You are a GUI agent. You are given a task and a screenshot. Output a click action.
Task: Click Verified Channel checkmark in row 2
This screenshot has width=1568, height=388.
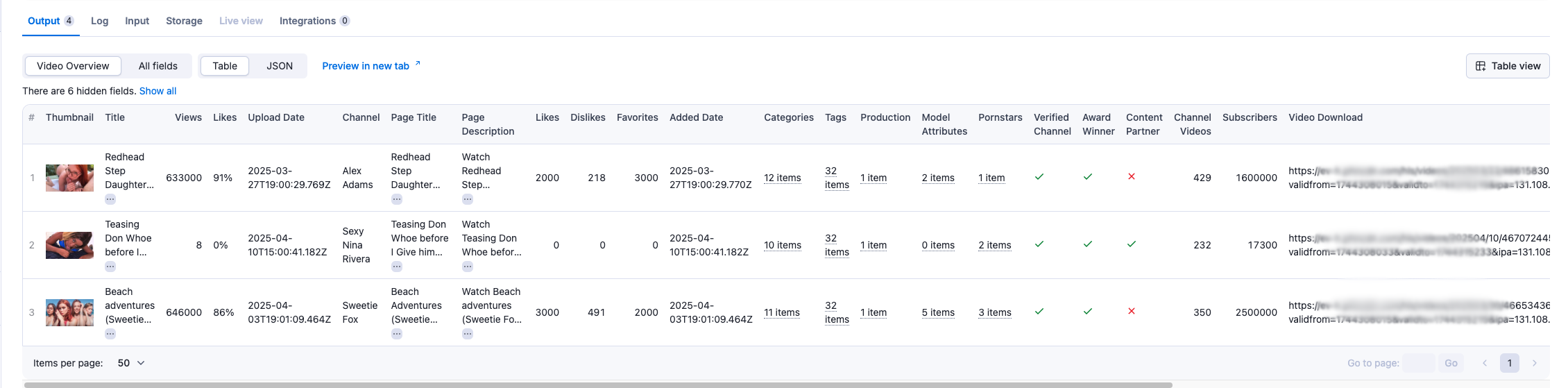click(x=1039, y=244)
